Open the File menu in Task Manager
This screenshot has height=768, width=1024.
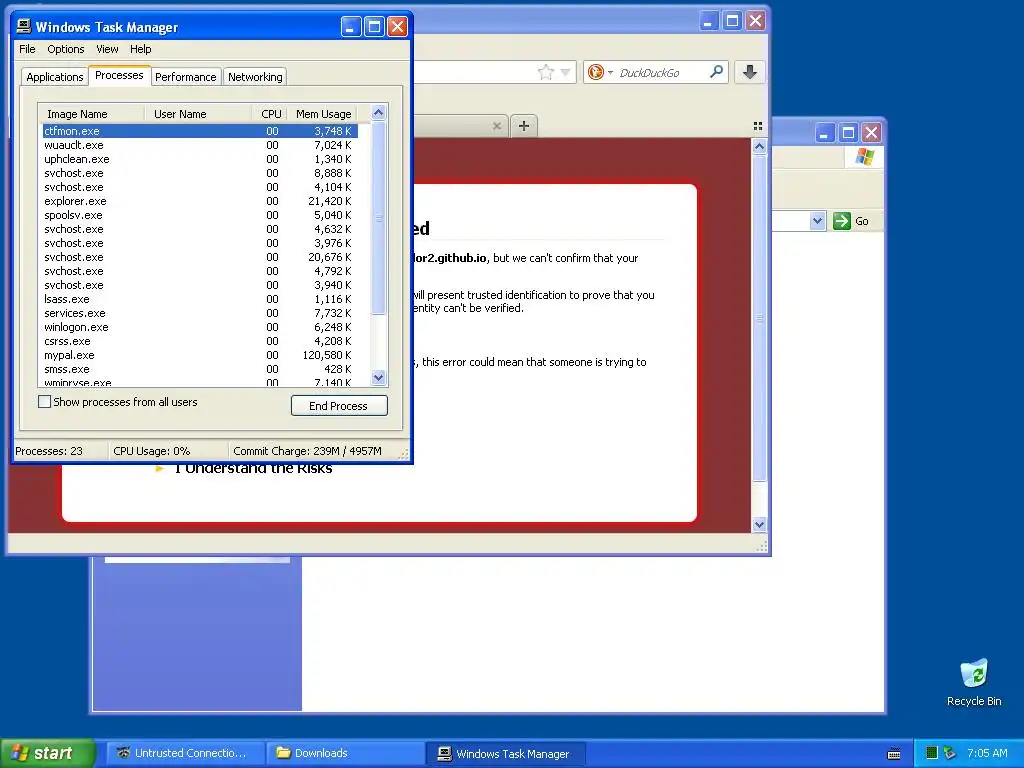click(27, 49)
